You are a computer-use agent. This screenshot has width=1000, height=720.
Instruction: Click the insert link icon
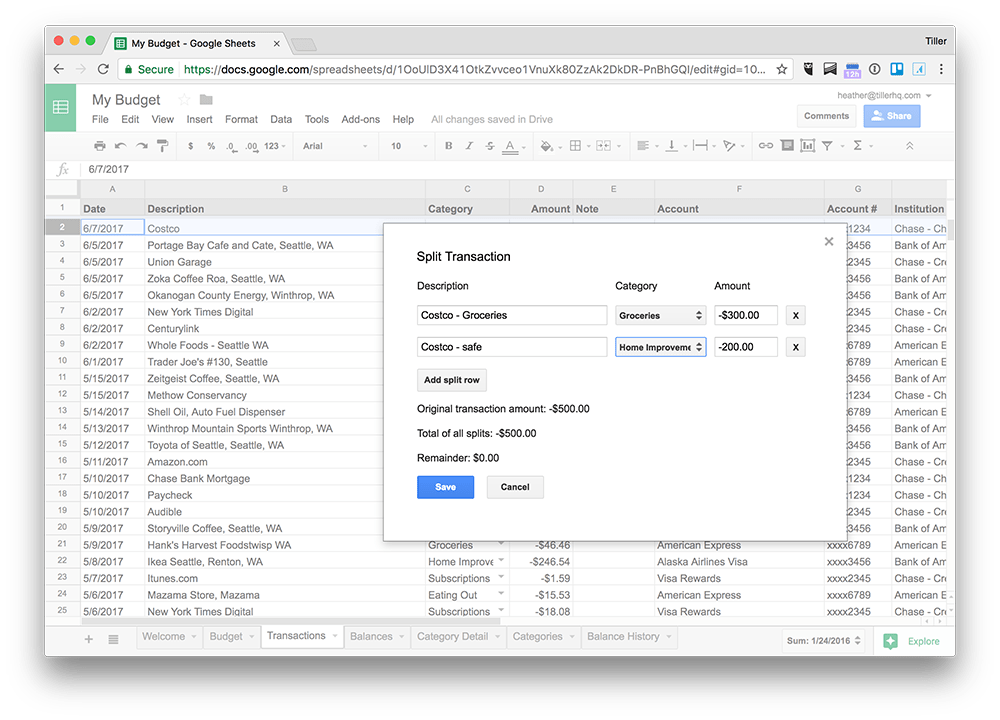pos(766,146)
